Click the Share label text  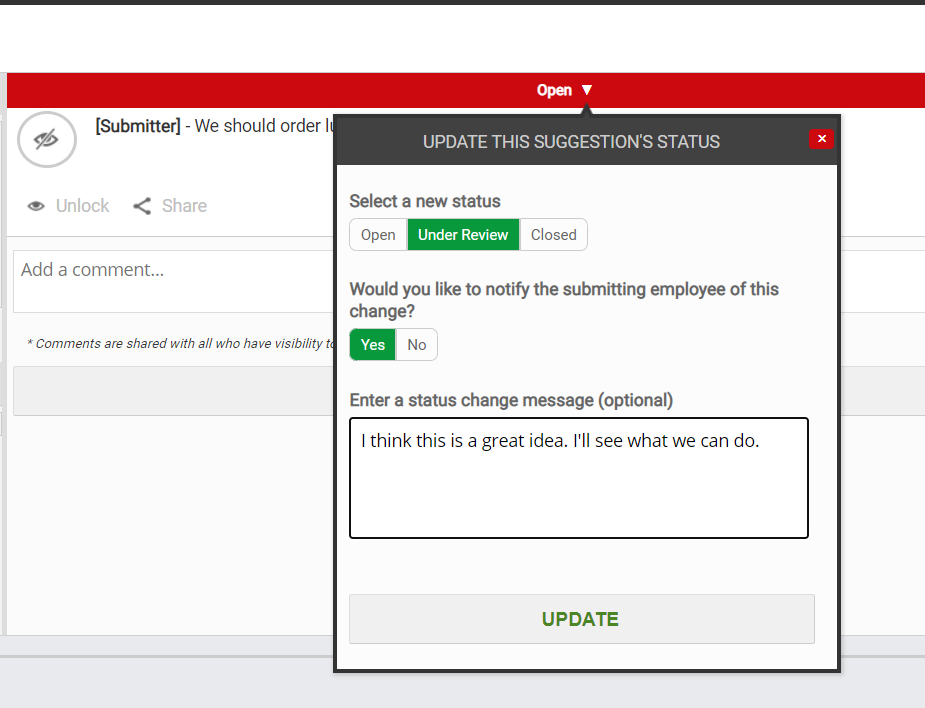[x=183, y=205]
